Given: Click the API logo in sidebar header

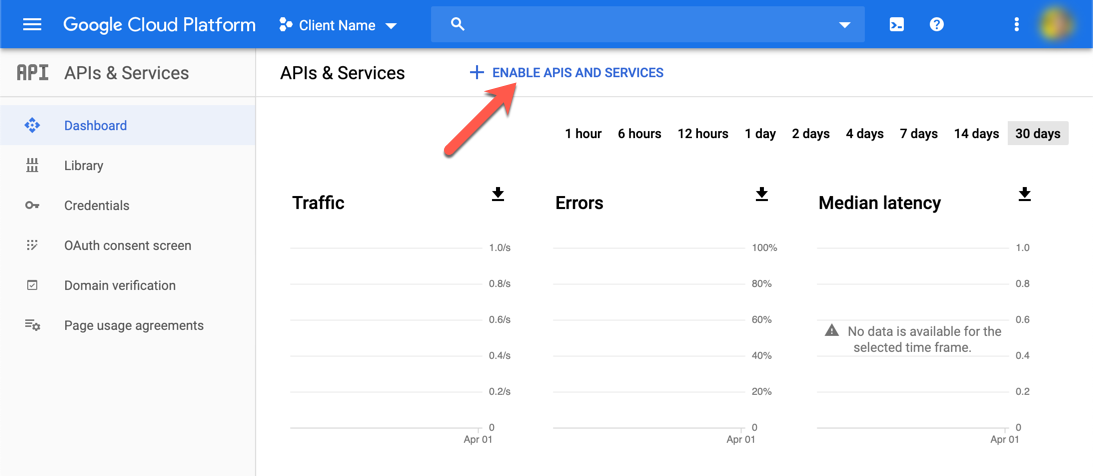Looking at the screenshot, I should pyautogui.click(x=33, y=72).
